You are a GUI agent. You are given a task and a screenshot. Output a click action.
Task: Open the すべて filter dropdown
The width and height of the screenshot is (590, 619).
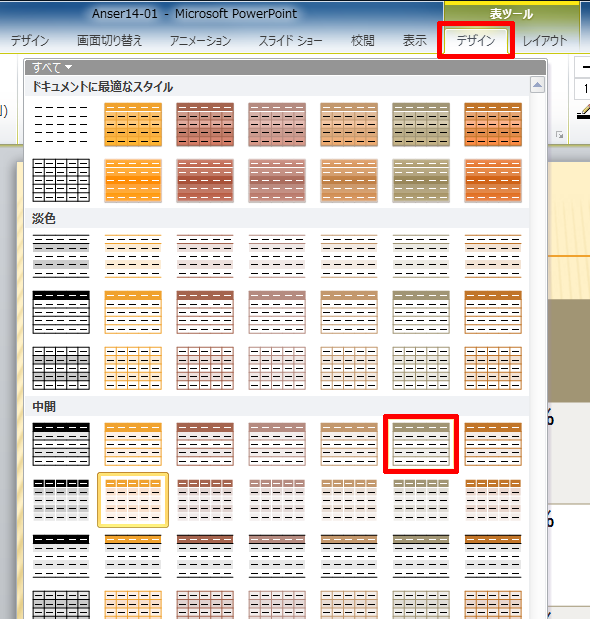(x=52, y=68)
